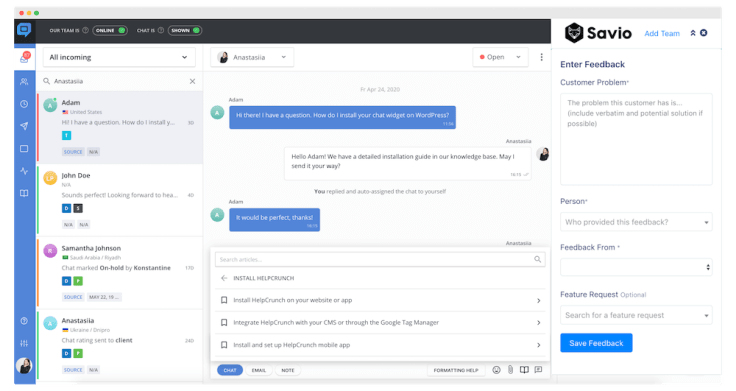
Task: Toggle the chat SHOWN switch
Action: [x=185, y=31]
